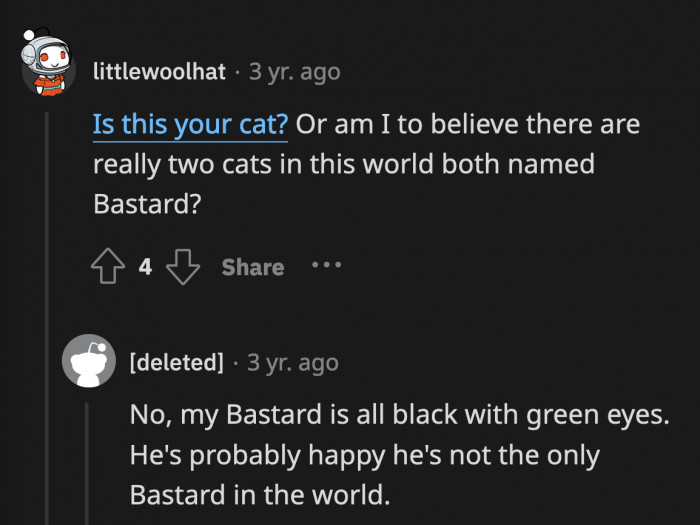The width and height of the screenshot is (700, 525).
Task: Open the "Is this your cat?" link
Action: (190, 125)
